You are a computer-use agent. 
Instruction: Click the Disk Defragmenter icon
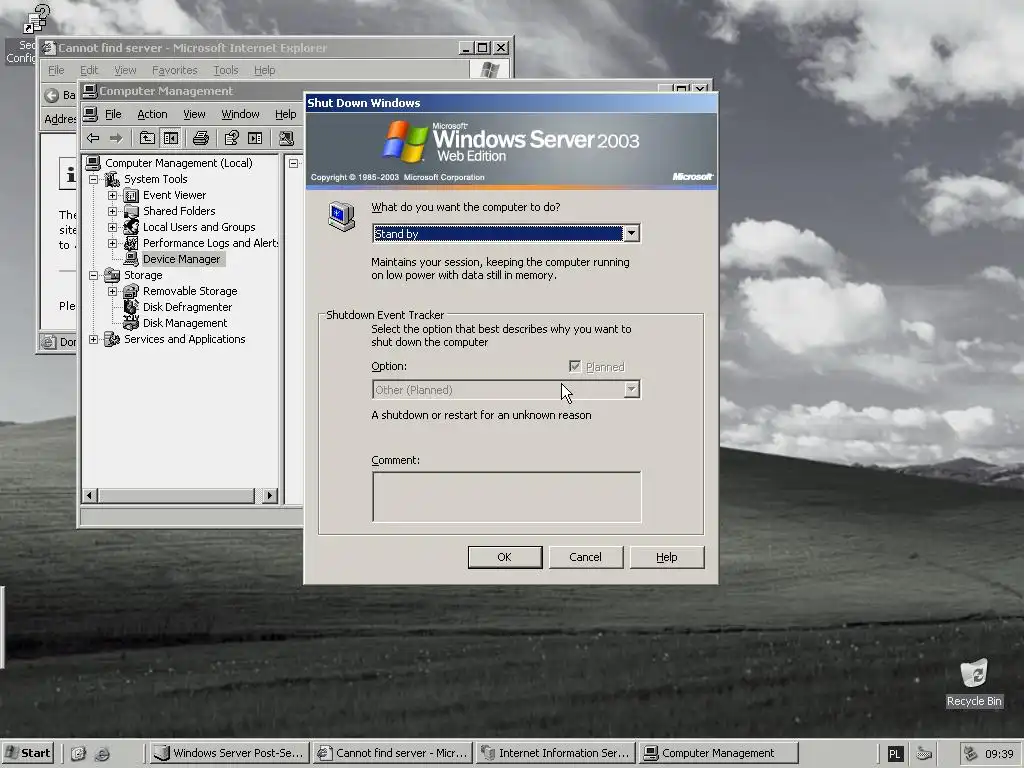(131, 307)
